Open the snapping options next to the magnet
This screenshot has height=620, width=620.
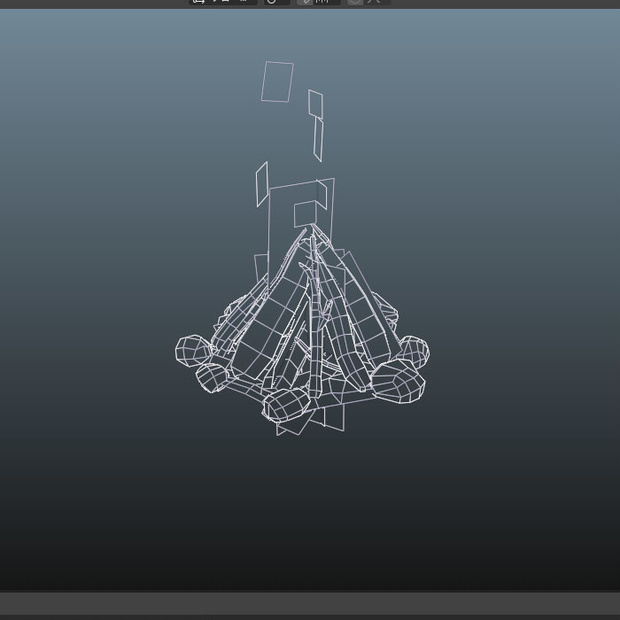tap(327, 2)
